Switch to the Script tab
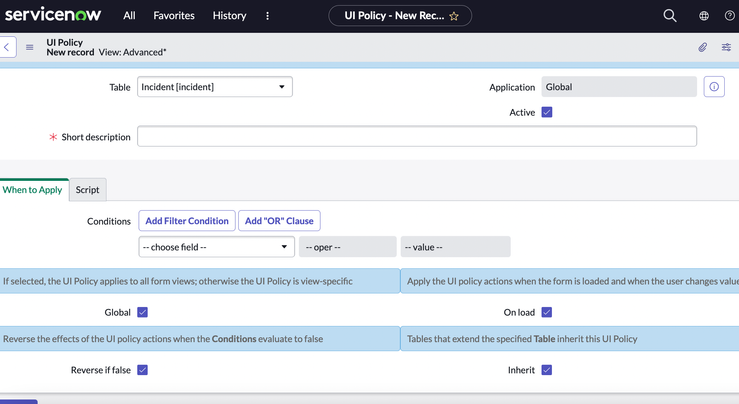Image resolution: width=739 pixels, height=404 pixels. [87, 190]
